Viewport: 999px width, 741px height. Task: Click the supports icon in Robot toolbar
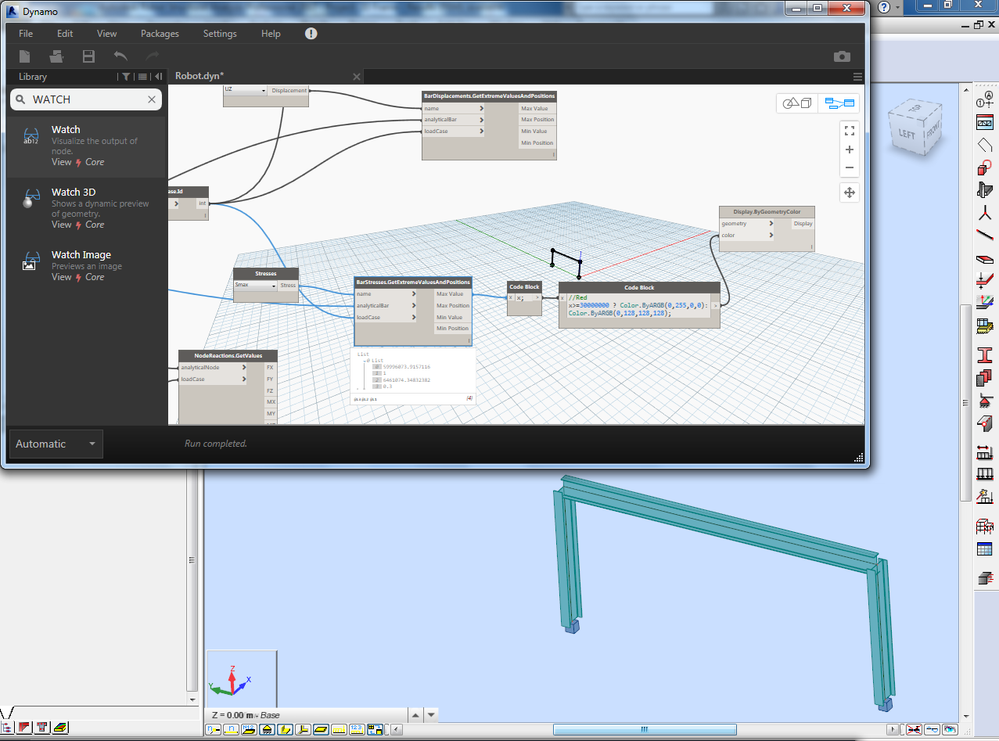(x=985, y=401)
